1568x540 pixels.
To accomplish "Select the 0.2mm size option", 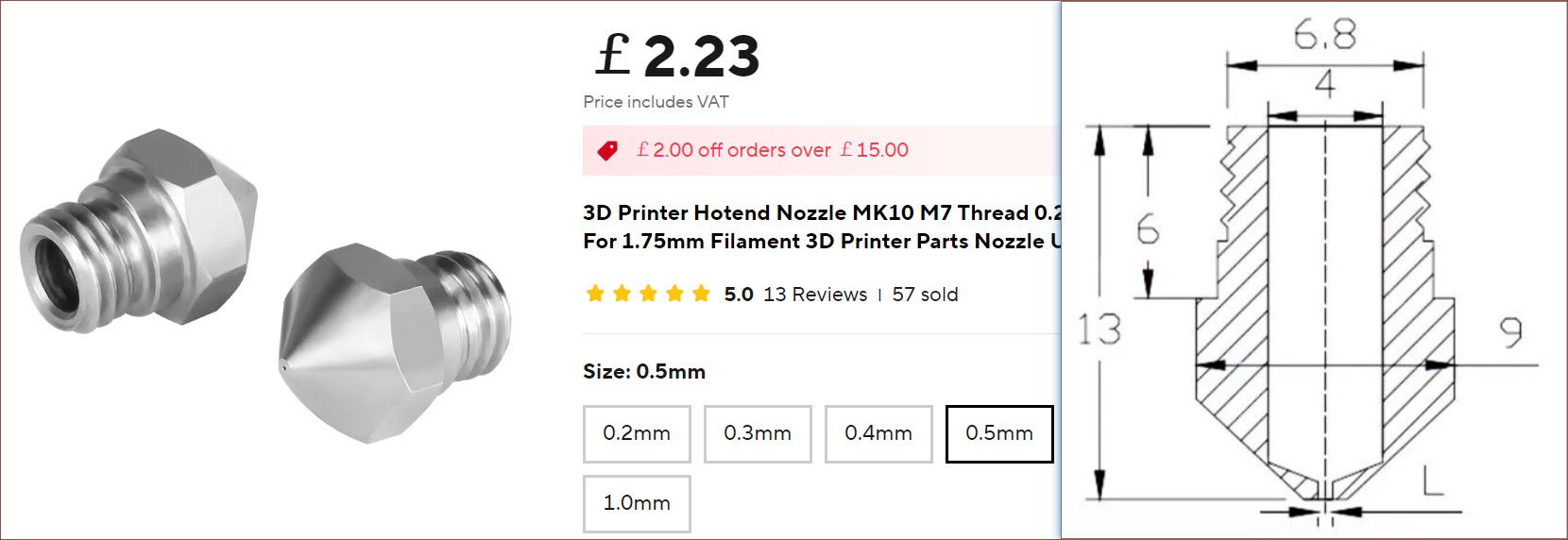I will pyautogui.click(x=637, y=433).
